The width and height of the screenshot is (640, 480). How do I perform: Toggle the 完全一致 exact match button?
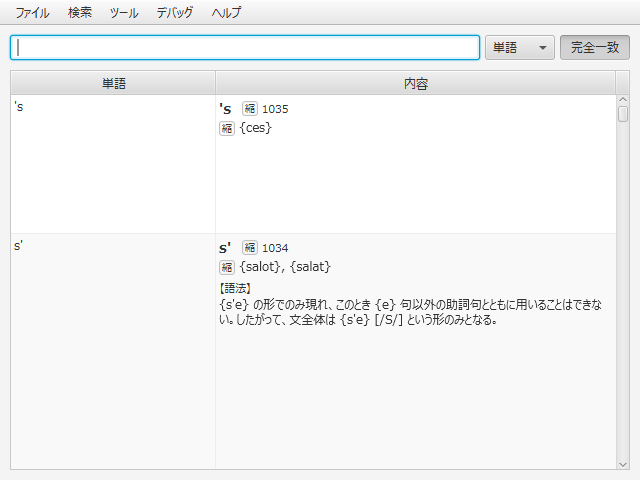(x=594, y=48)
